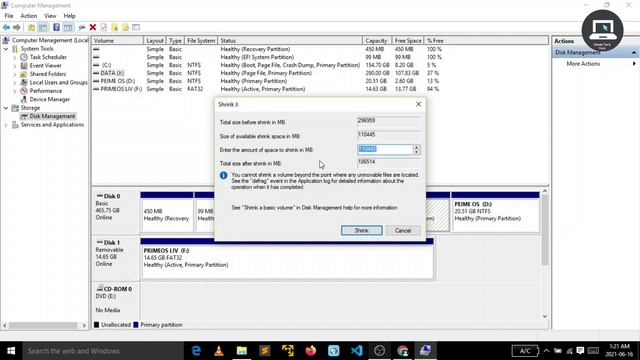Click the Shrink button
This screenshot has height=360, width=640.
coord(362,231)
